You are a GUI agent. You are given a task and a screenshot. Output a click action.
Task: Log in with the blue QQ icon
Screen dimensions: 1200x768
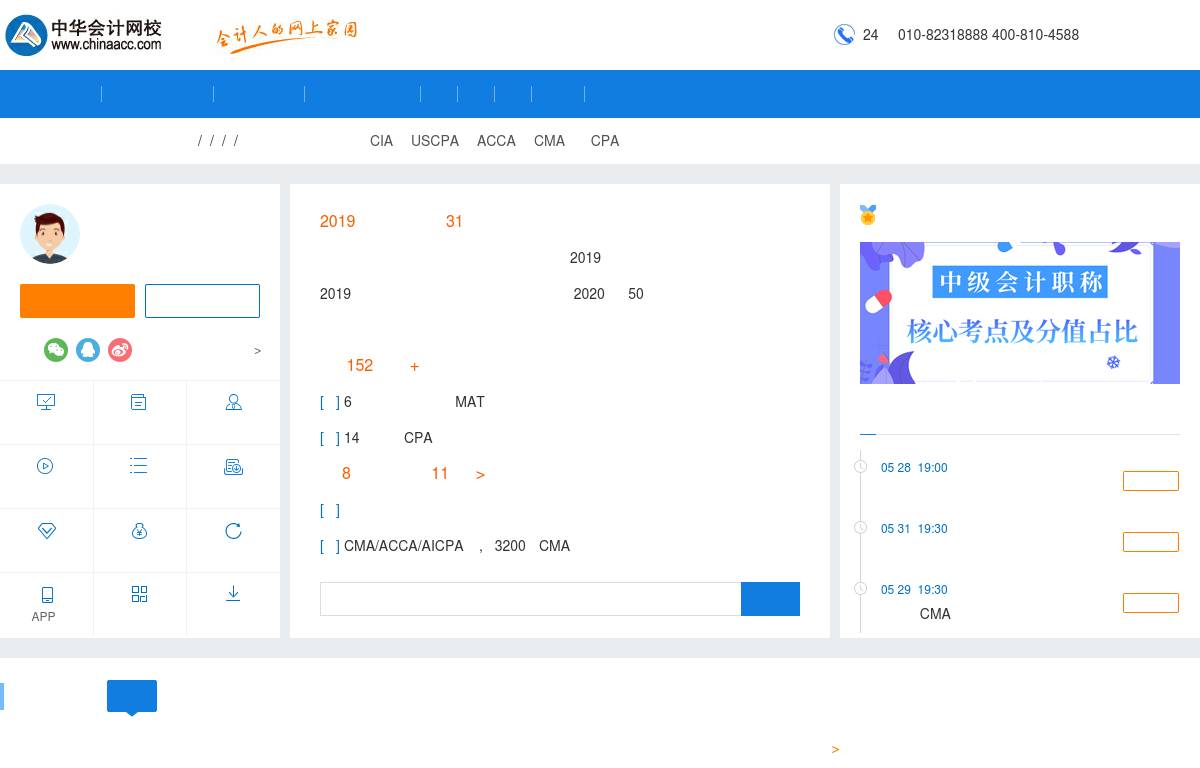pos(88,350)
